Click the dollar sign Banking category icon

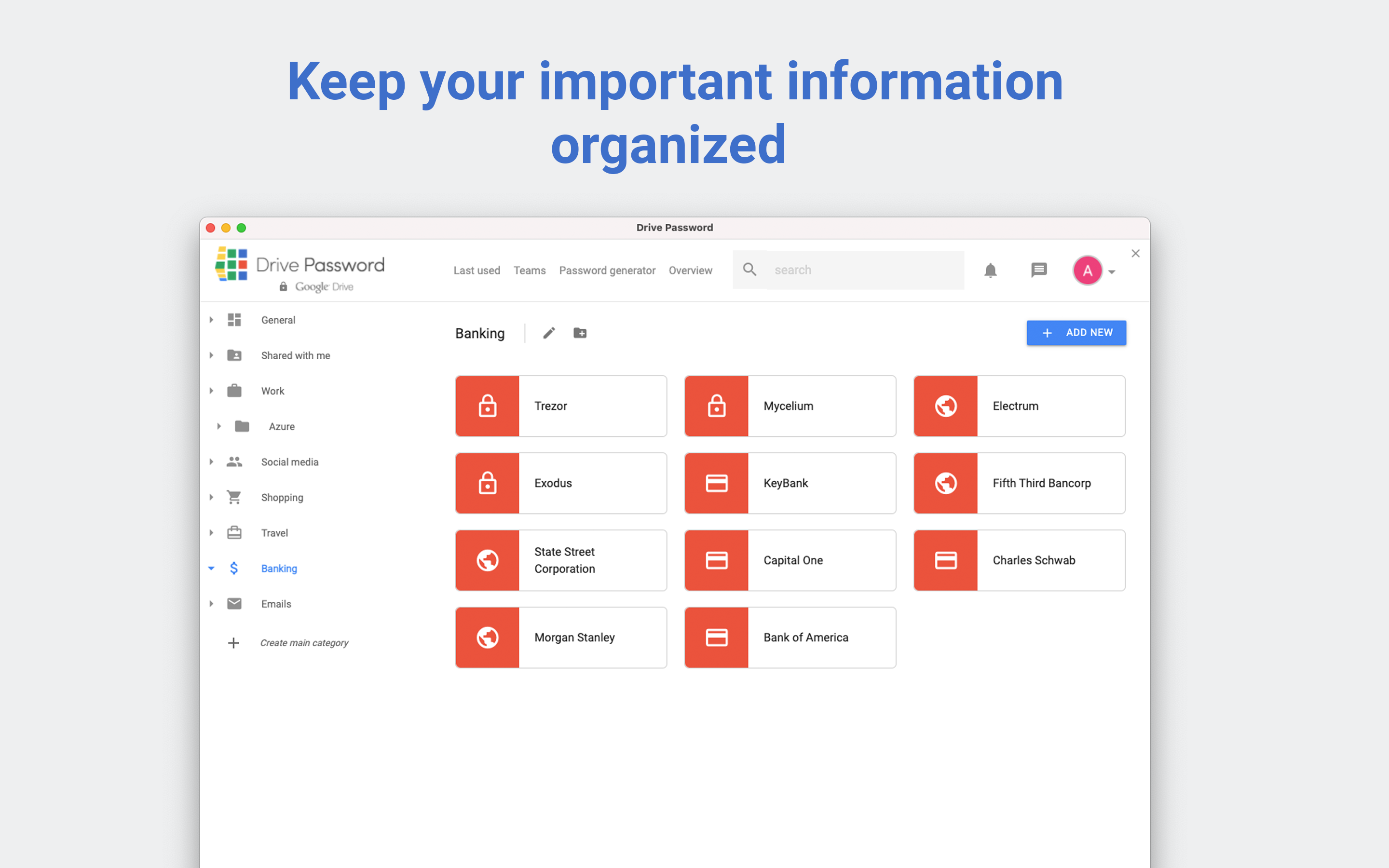[x=234, y=569]
